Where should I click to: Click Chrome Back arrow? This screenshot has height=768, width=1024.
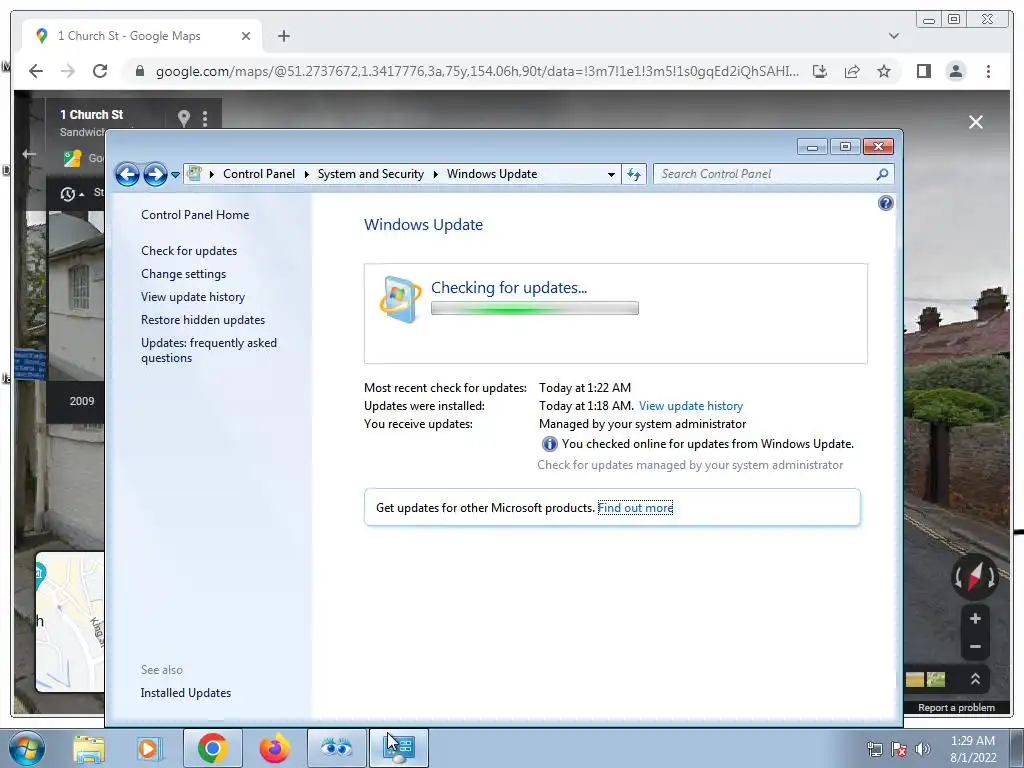click(36, 71)
